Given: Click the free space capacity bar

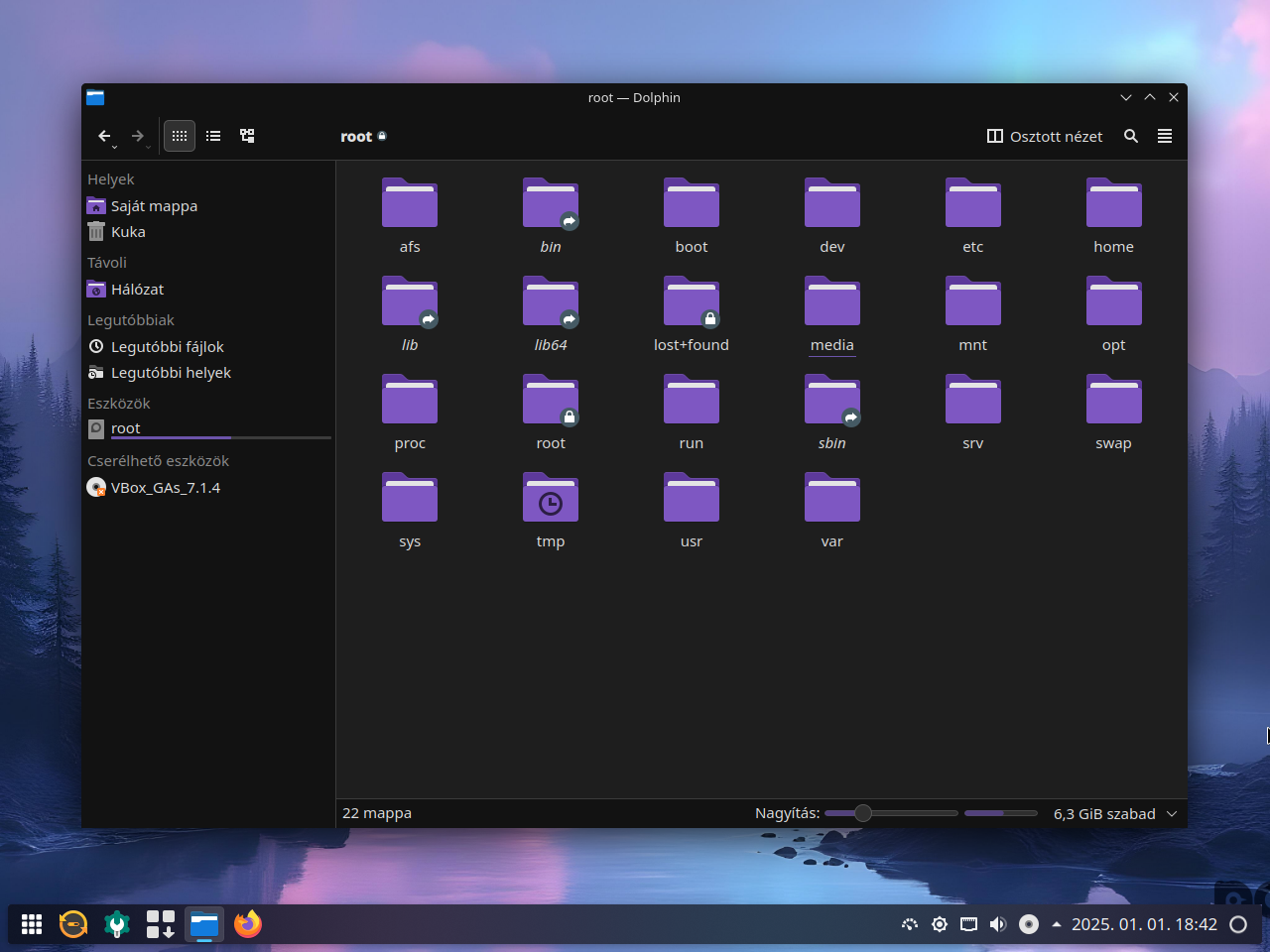Looking at the screenshot, I should [1001, 813].
